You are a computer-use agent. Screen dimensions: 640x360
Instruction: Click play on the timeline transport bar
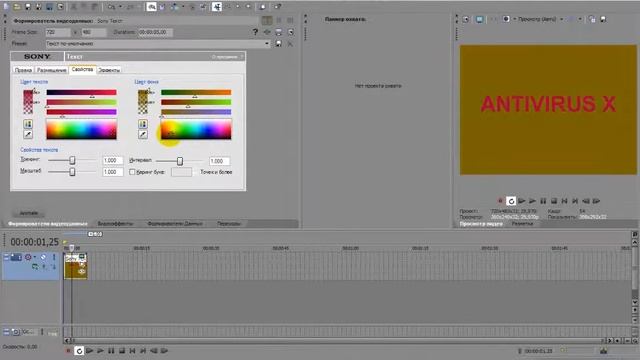pos(100,351)
